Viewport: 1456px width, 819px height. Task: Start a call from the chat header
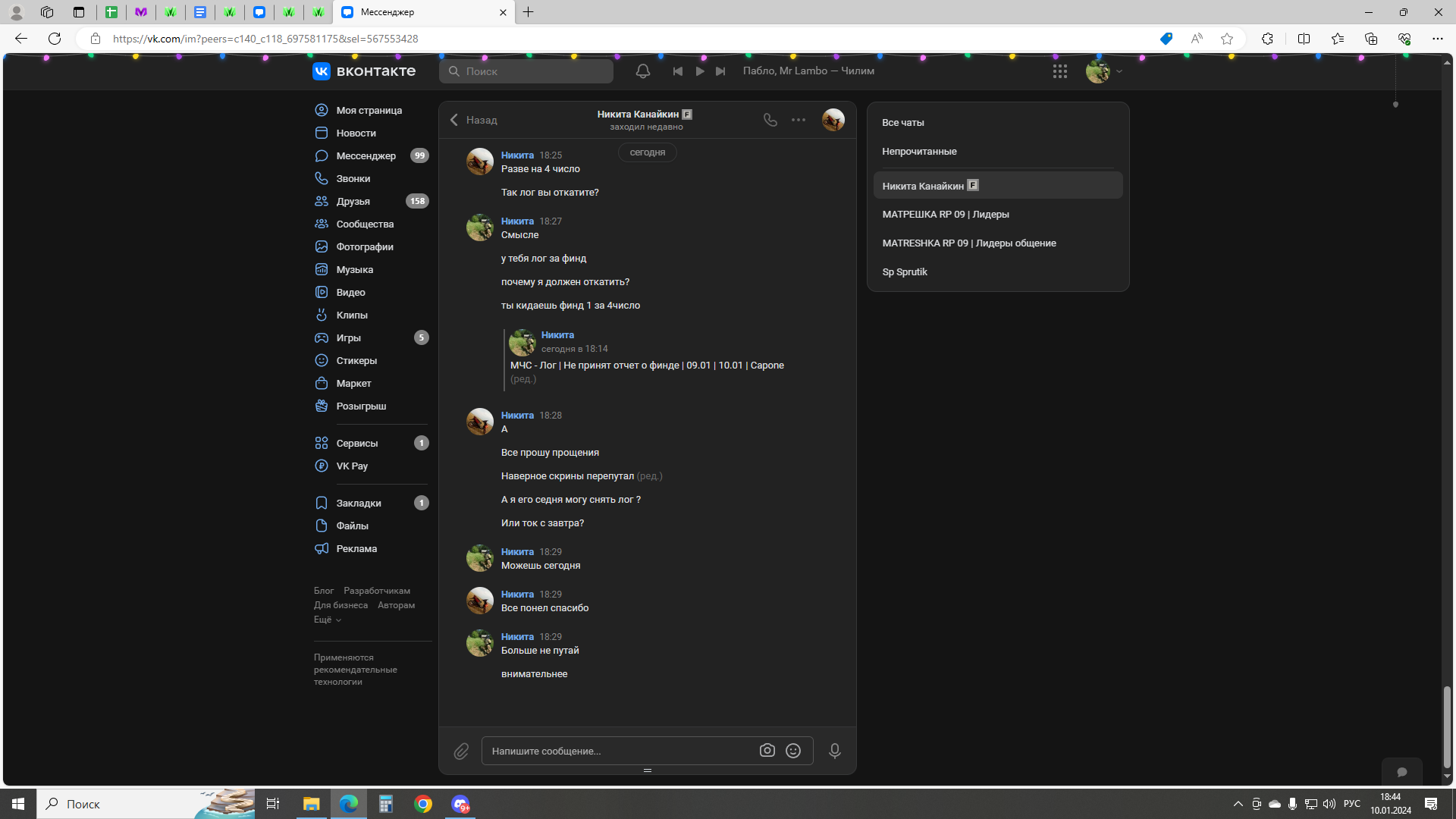770,120
